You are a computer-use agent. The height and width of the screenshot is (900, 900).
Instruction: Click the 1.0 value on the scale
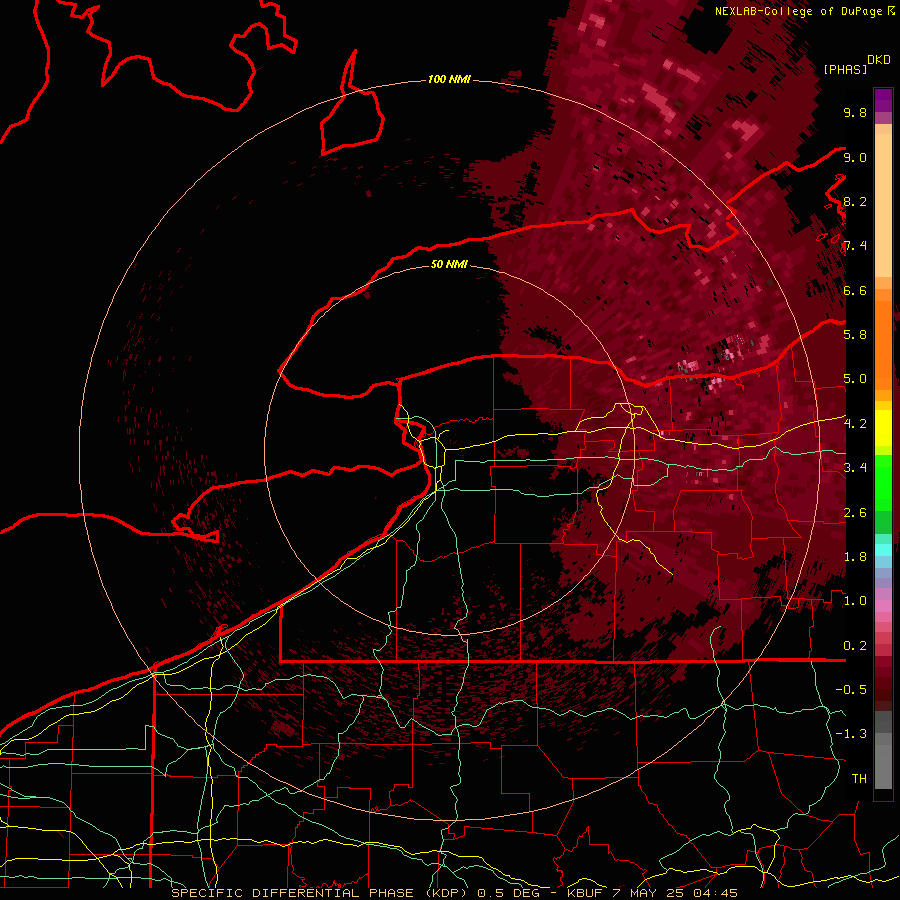tap(855, 601)
